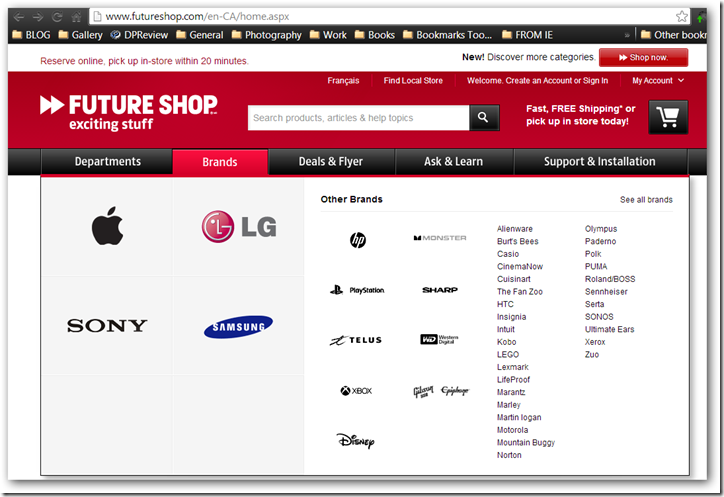Reload the page with refresh icon
This screenshot has height=497, width=724.
[57, 17]
